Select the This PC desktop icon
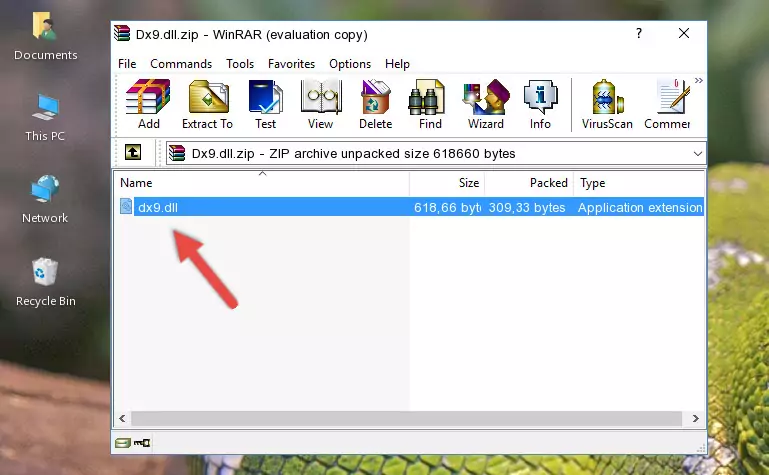769x475 pixels. [x=45, y=117]
